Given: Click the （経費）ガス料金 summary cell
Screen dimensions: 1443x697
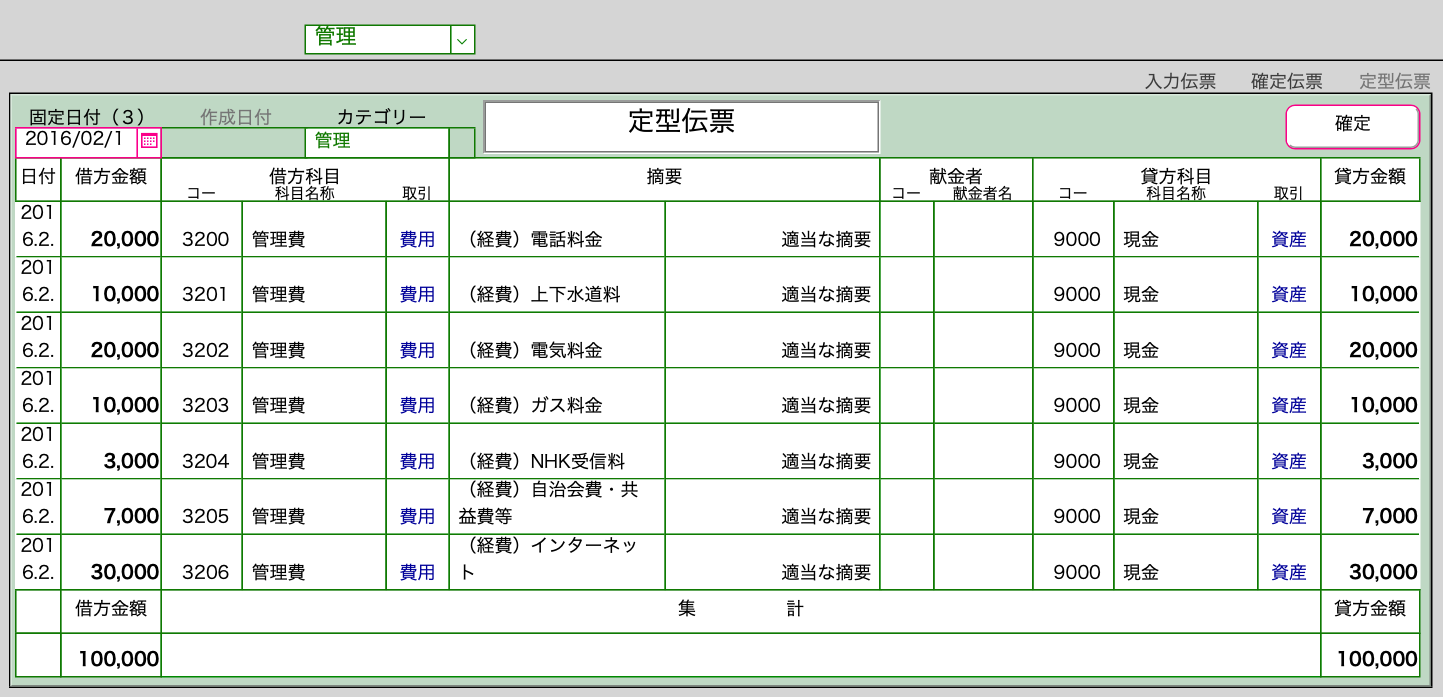Looking at the screenshot, I should pos(556,406).
